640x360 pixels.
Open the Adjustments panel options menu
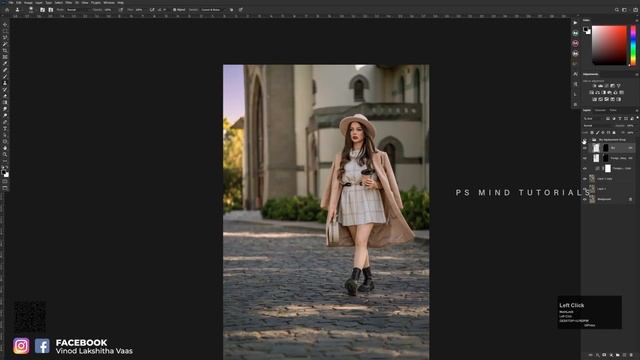coord(637,74)
